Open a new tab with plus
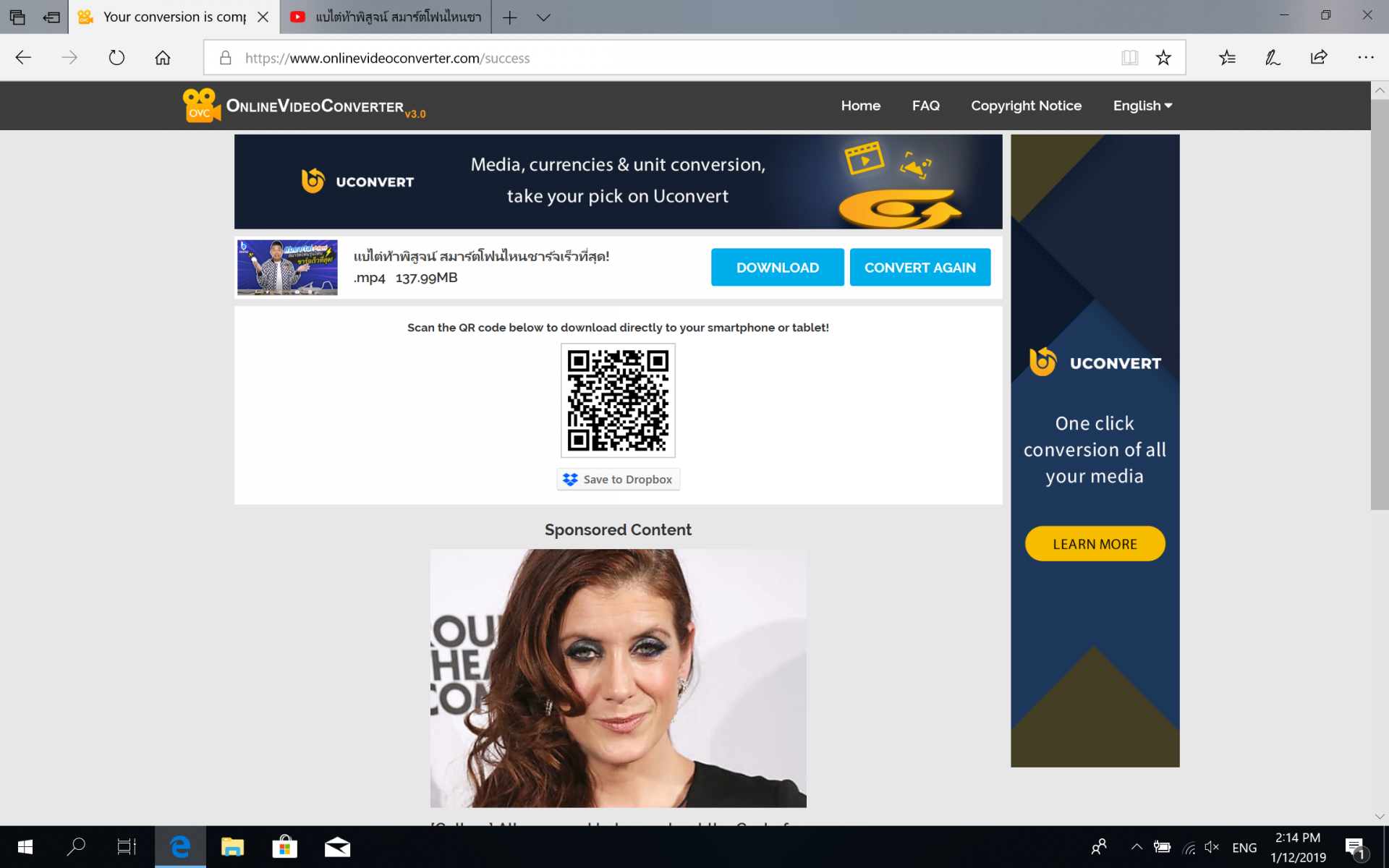Image resolution: width=1389 pixels, height=868 pixels. [x=509, y=17]
